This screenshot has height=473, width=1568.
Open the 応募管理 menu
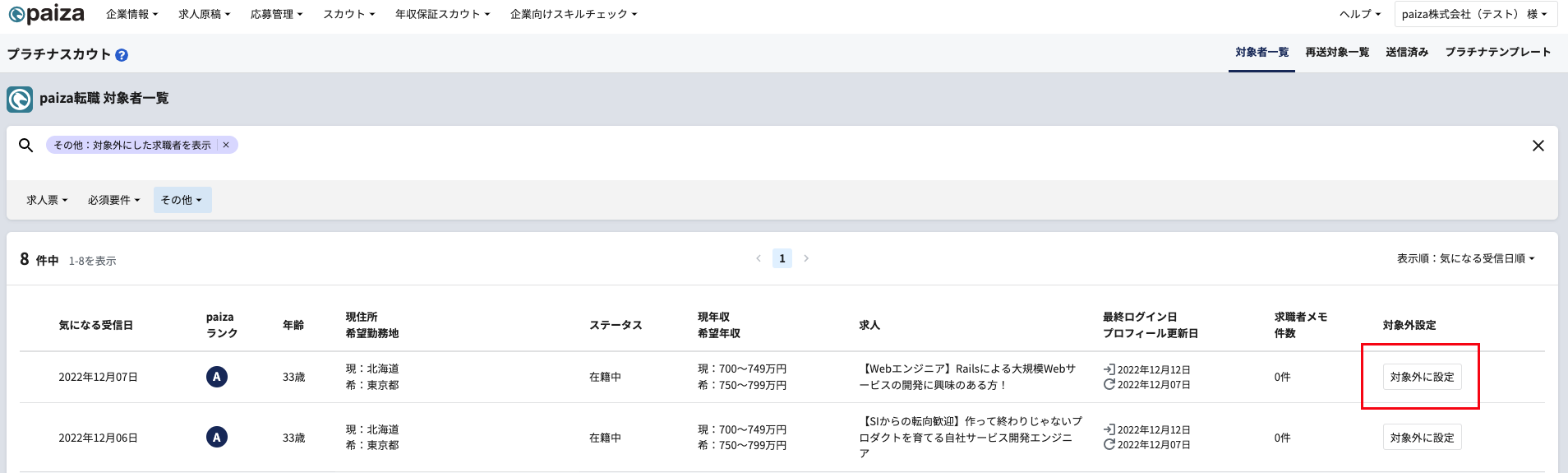click(x=277, y=14)
